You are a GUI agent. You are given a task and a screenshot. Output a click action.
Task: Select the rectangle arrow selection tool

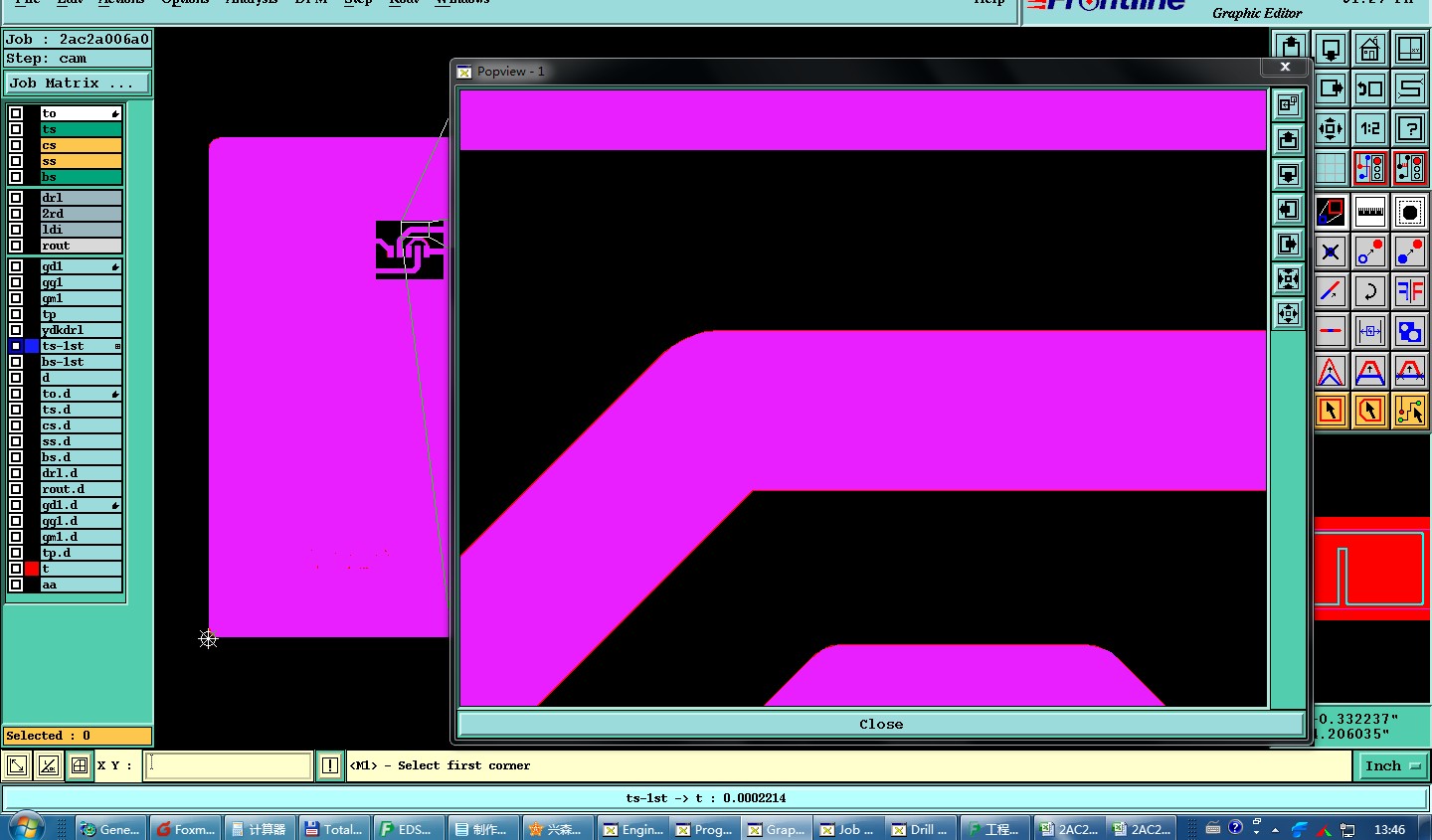point(1331,411)
